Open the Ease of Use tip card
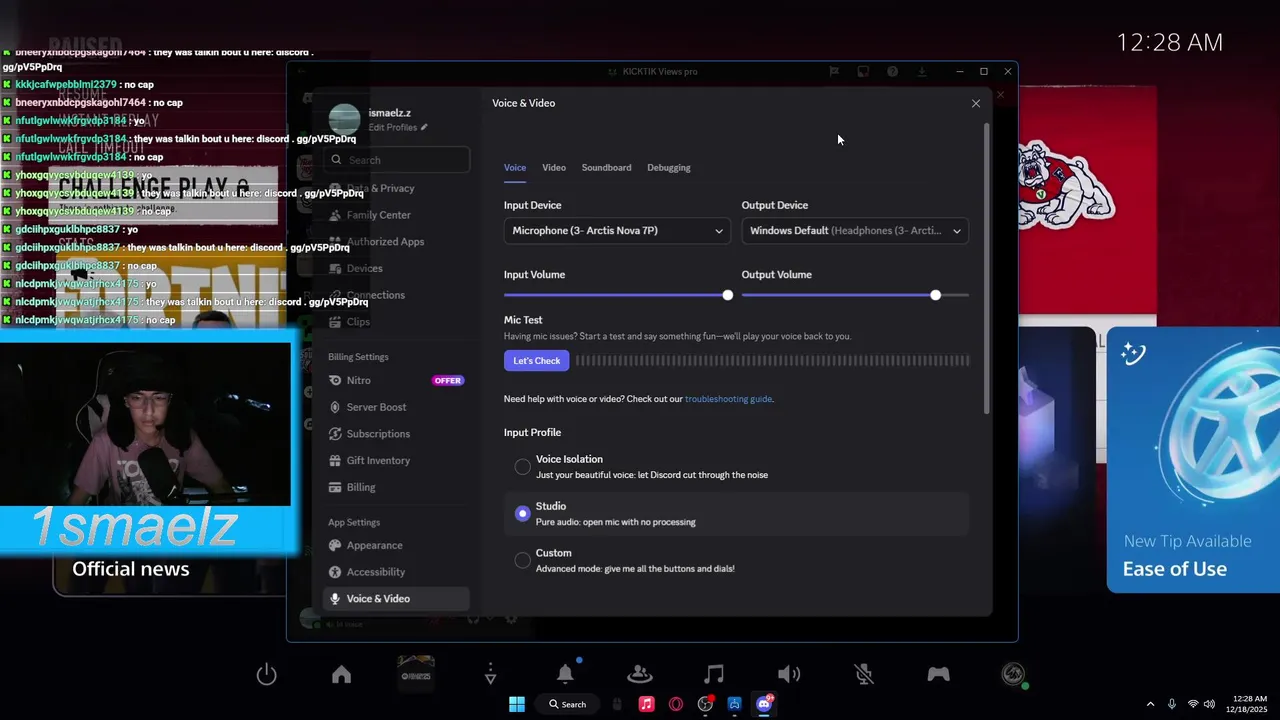This screenshot has height=720, width=1280. [x=1193, y=460]
